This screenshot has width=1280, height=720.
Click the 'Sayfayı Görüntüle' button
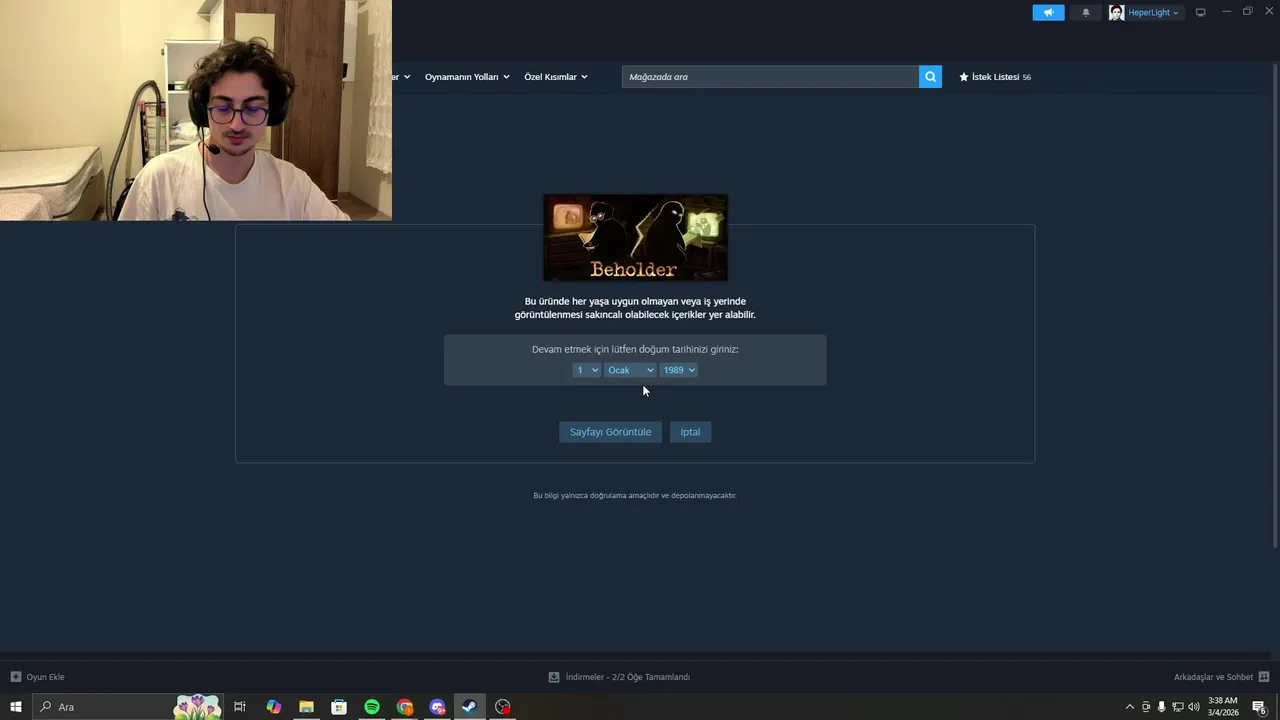pos(610,432)
